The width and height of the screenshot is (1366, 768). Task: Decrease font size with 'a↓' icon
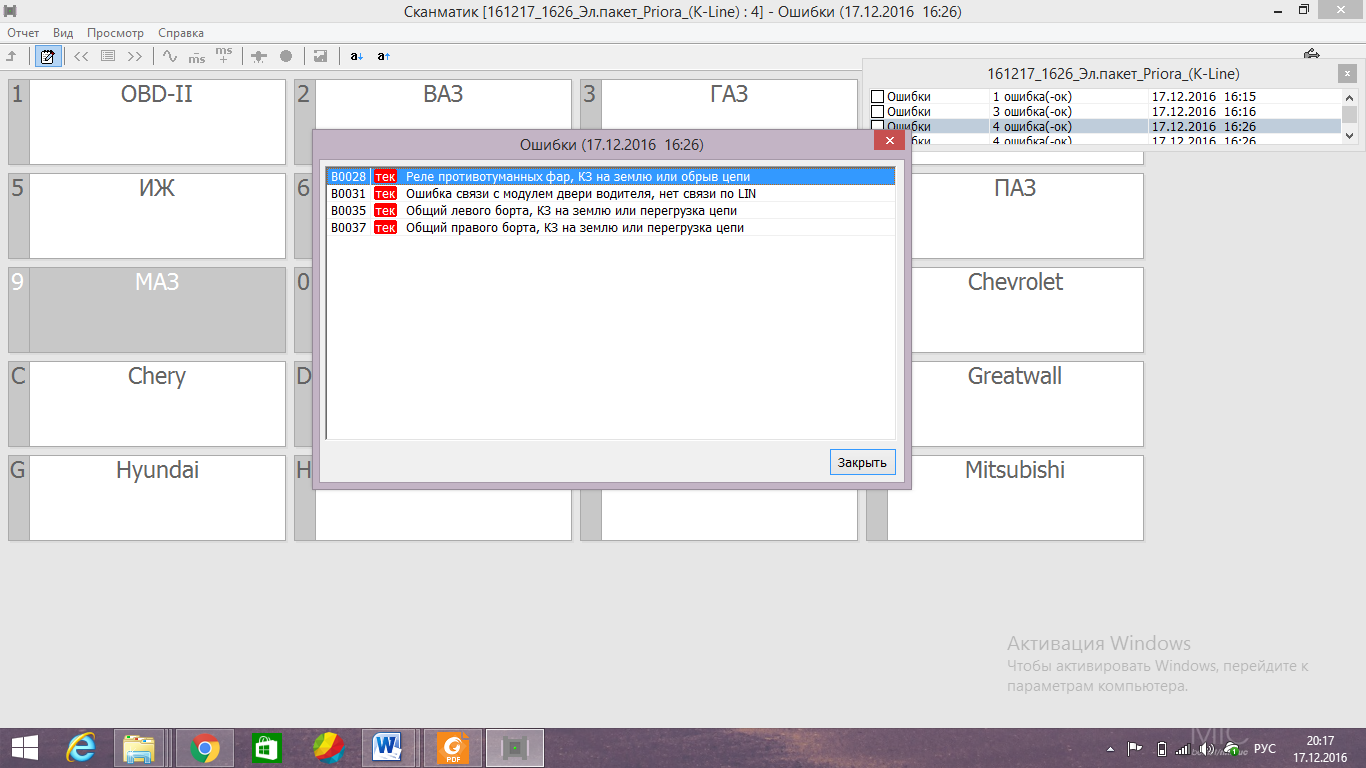(x=356, y=56)
